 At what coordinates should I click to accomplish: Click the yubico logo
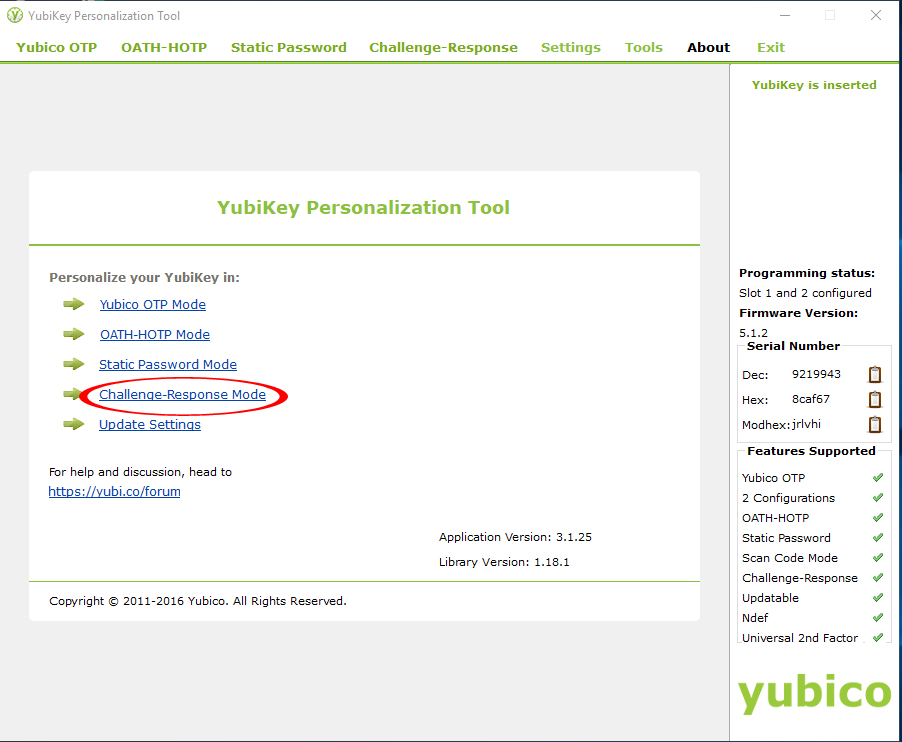(815, 693)
